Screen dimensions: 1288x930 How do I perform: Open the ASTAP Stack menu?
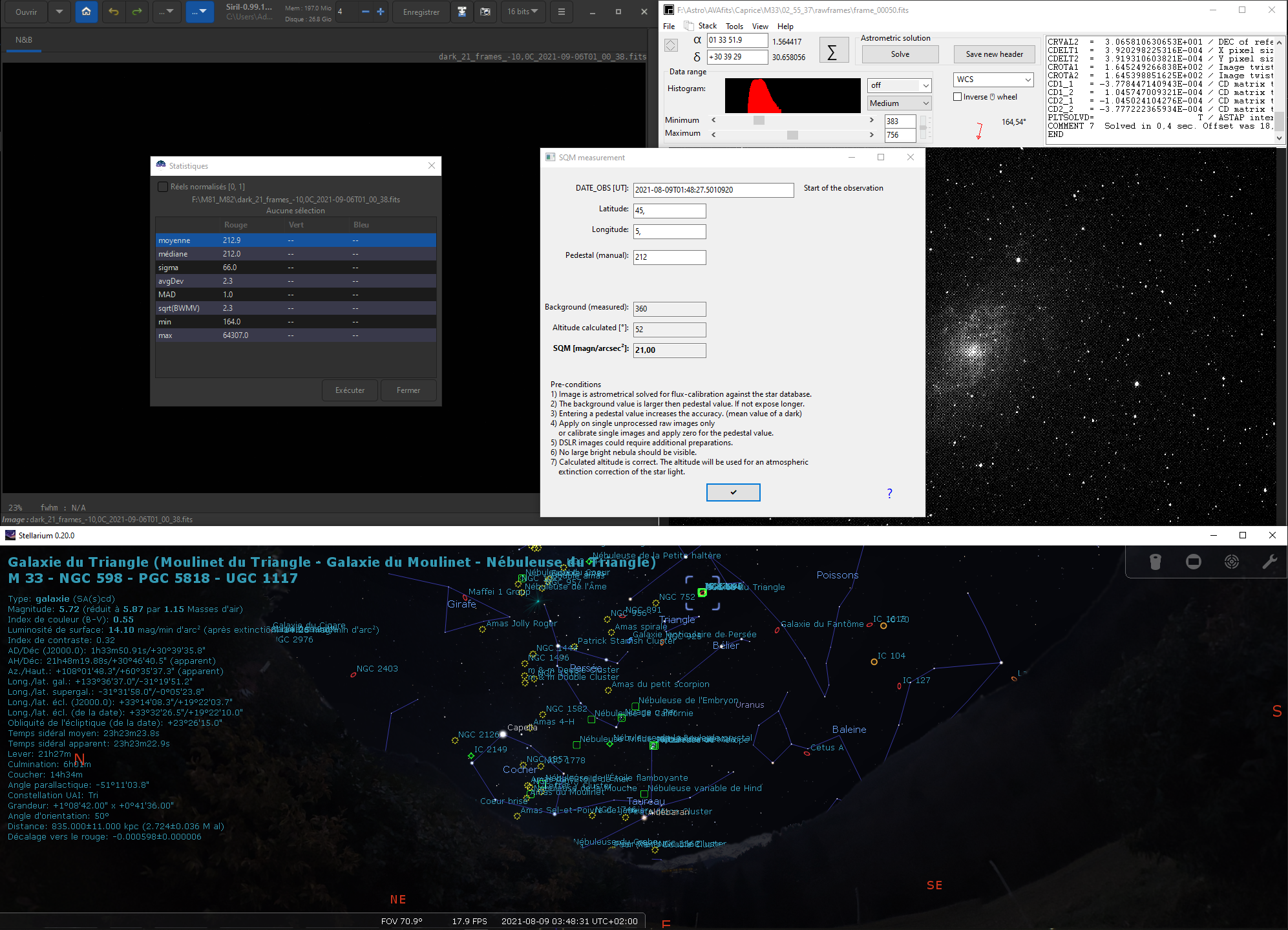(708, 26)
